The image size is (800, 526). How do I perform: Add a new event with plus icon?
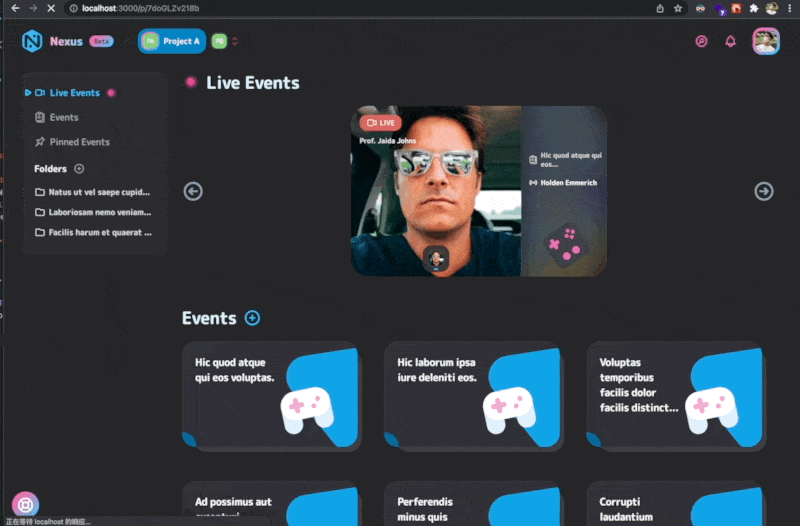252,318
